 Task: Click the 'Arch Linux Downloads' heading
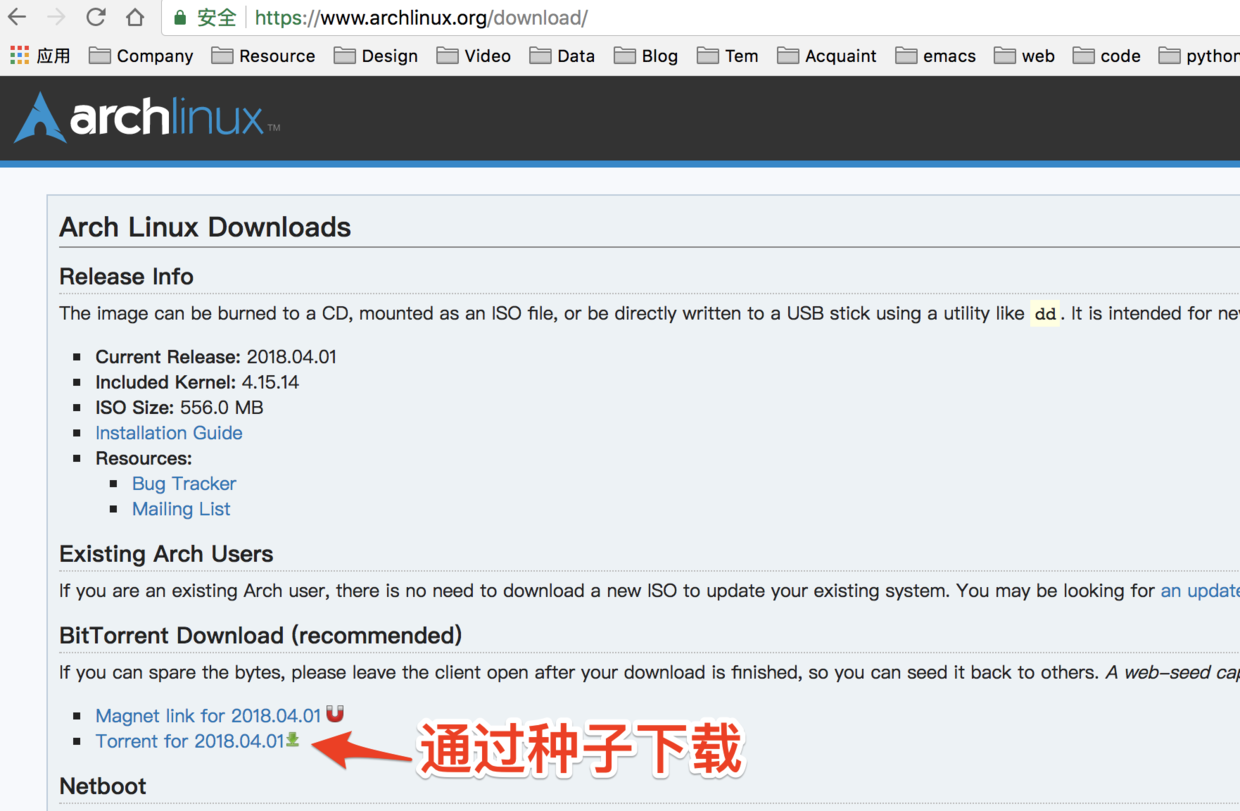coord(205,227)
